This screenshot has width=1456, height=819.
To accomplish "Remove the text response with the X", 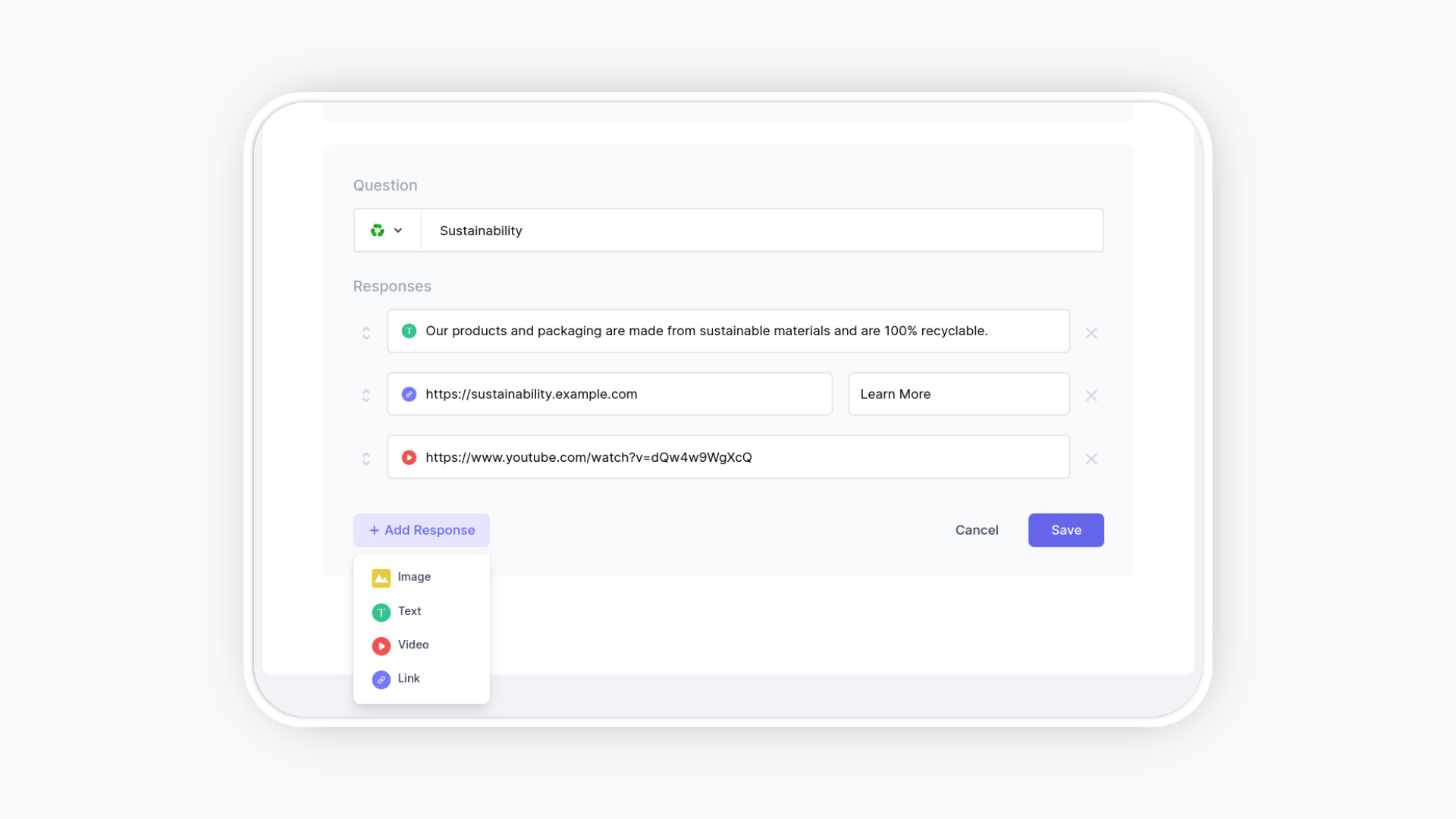I will 1091,333.
